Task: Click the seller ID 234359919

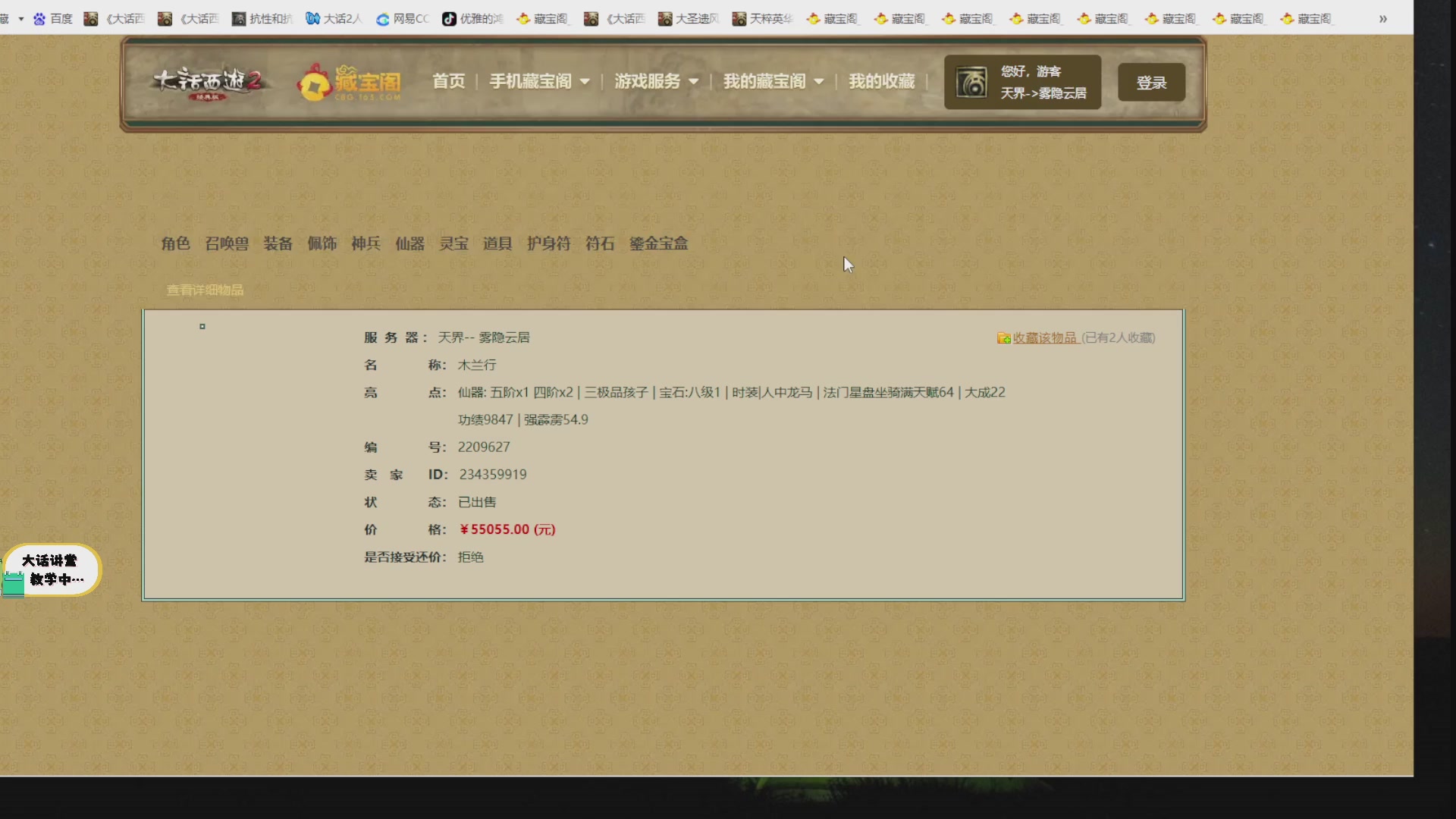Action: point(493,474)
